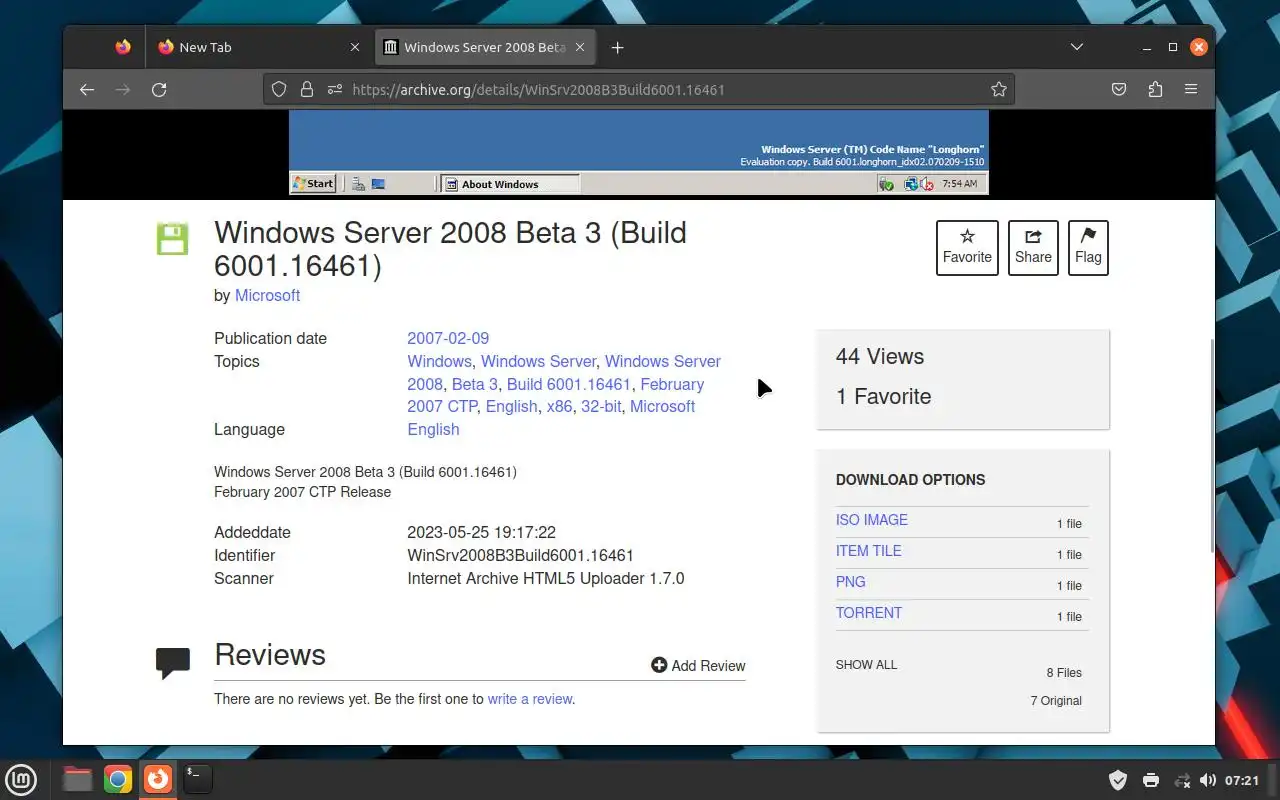Click the Windows Server 2008 topic link
1280x800 pixels.
[x=662, y=361]
